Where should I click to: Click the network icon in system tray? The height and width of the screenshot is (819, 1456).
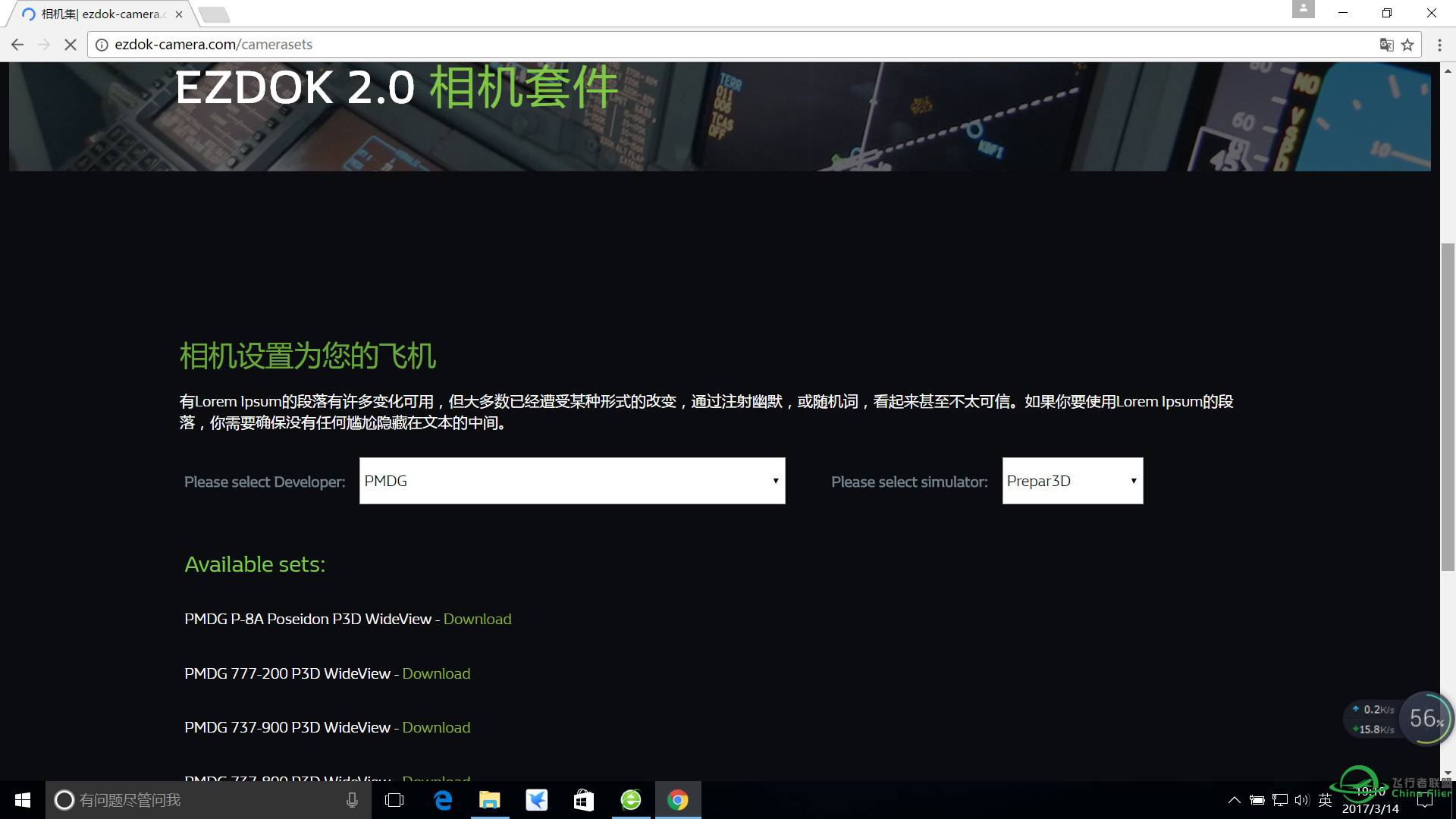coord(1280,800)
